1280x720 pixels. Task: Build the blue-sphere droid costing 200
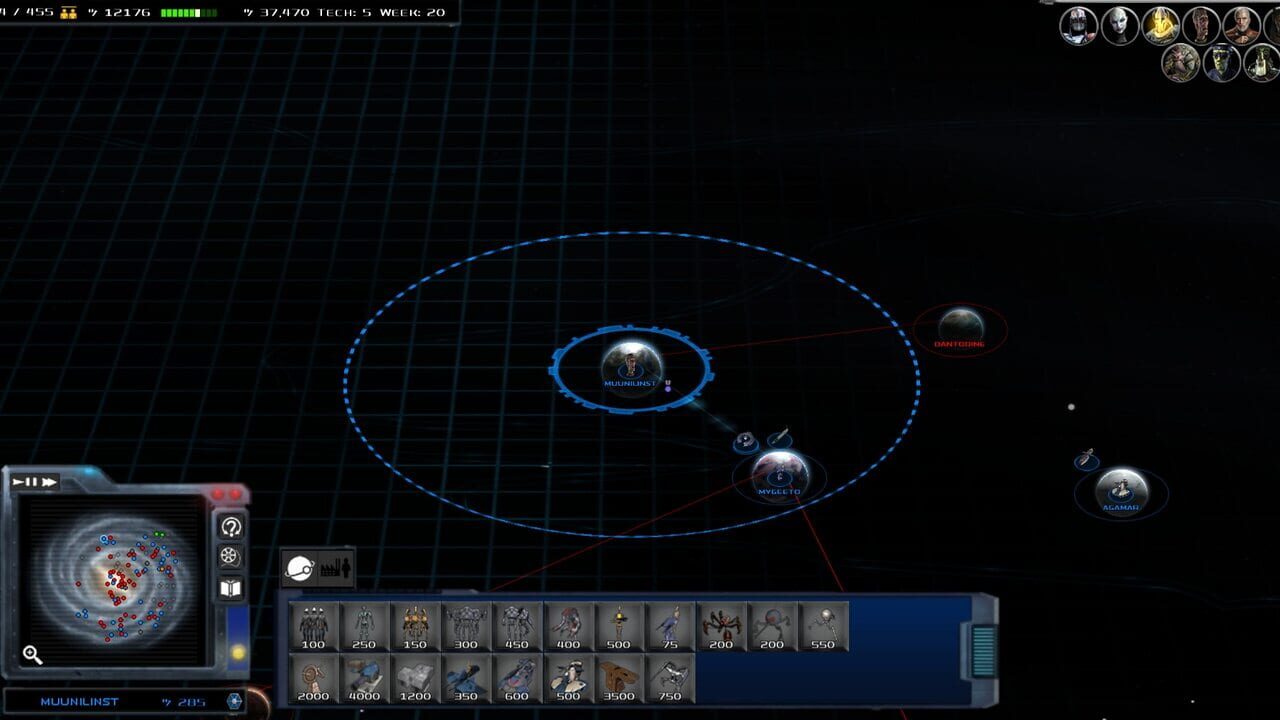pyautogui.click(x=773, y=627)
